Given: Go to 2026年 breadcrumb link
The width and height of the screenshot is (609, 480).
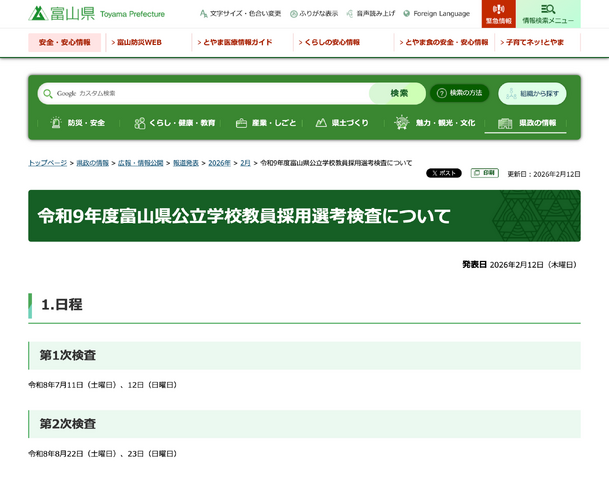Looking at the screenshot, I should coord(219,163).
